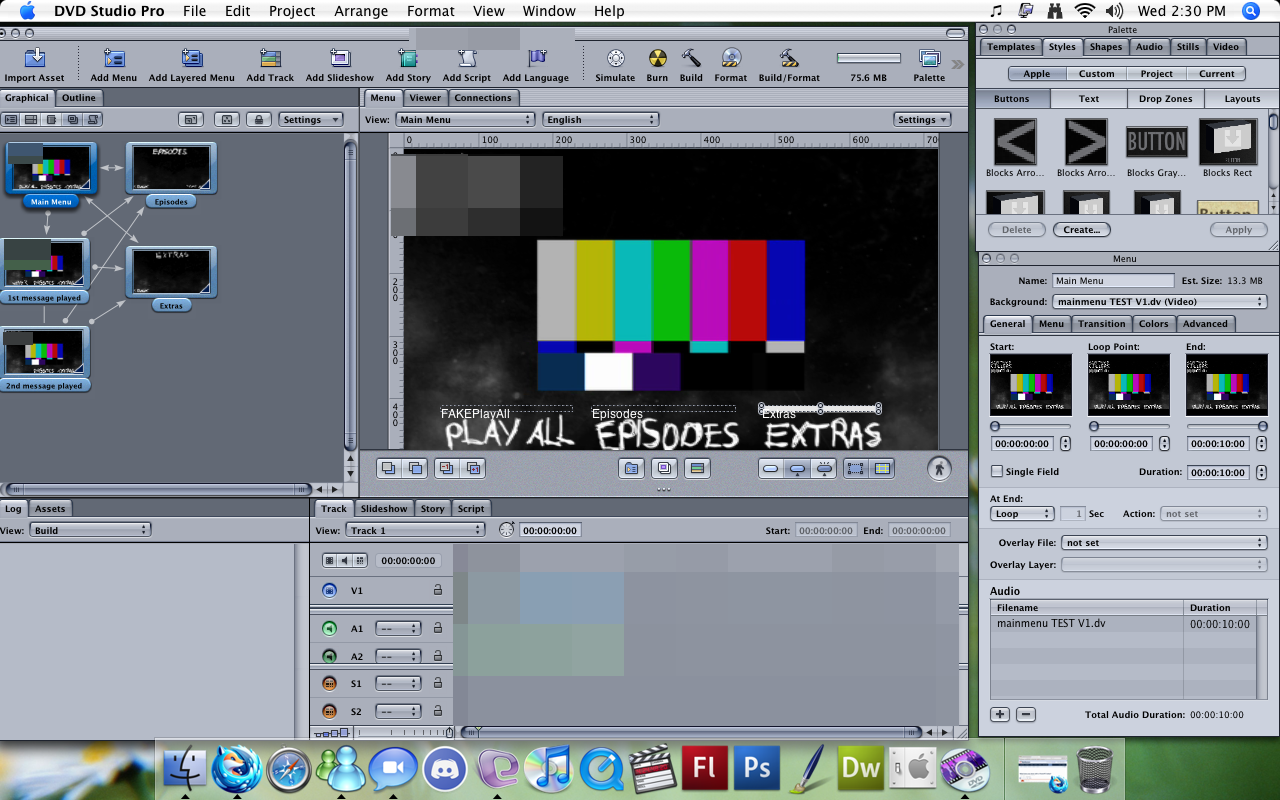1280x800 pixels.
Task: Toggle the S2 subtitle track lock
Action: pos(437,711)
